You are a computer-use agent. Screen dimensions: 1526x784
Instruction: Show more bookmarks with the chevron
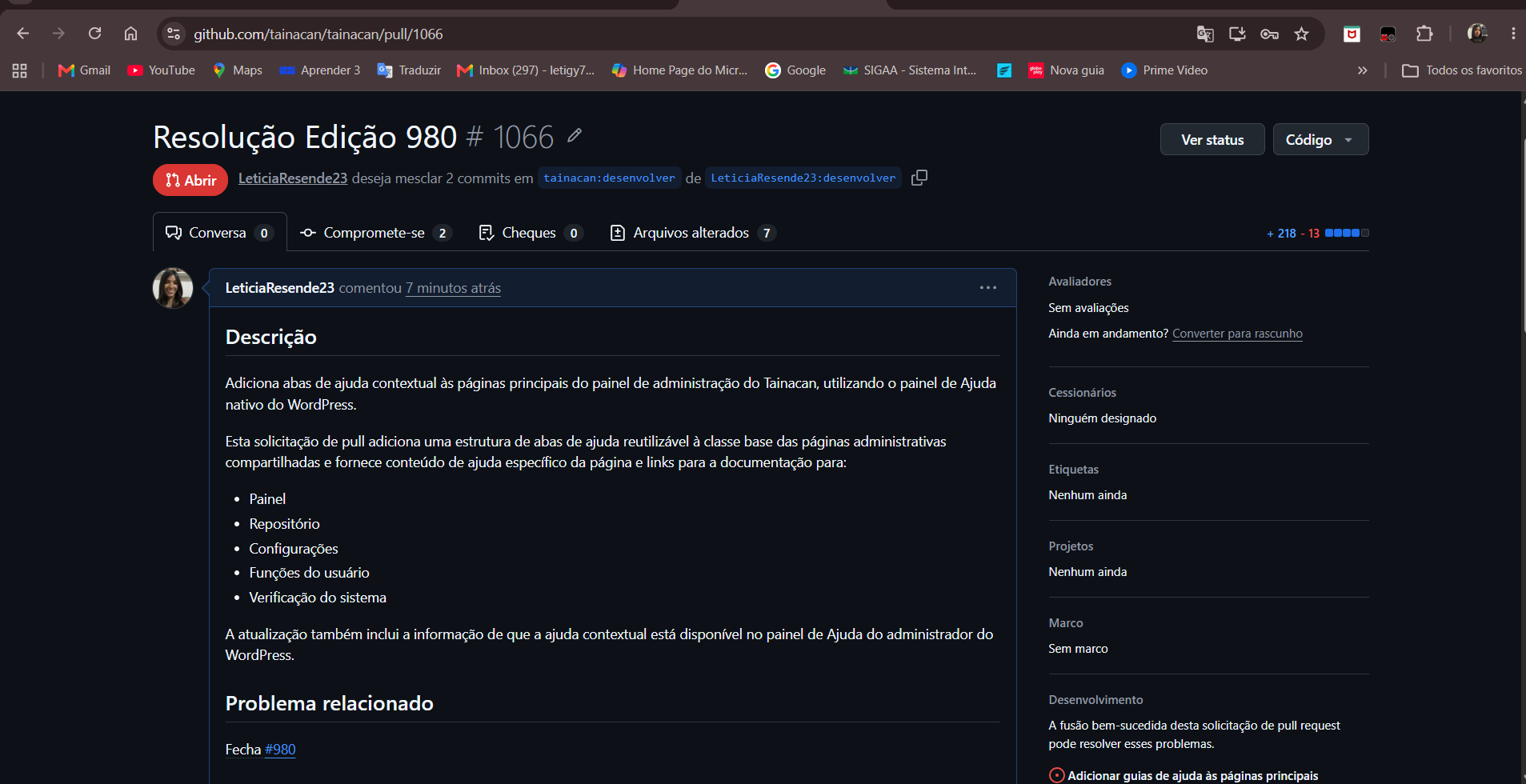1362,70
